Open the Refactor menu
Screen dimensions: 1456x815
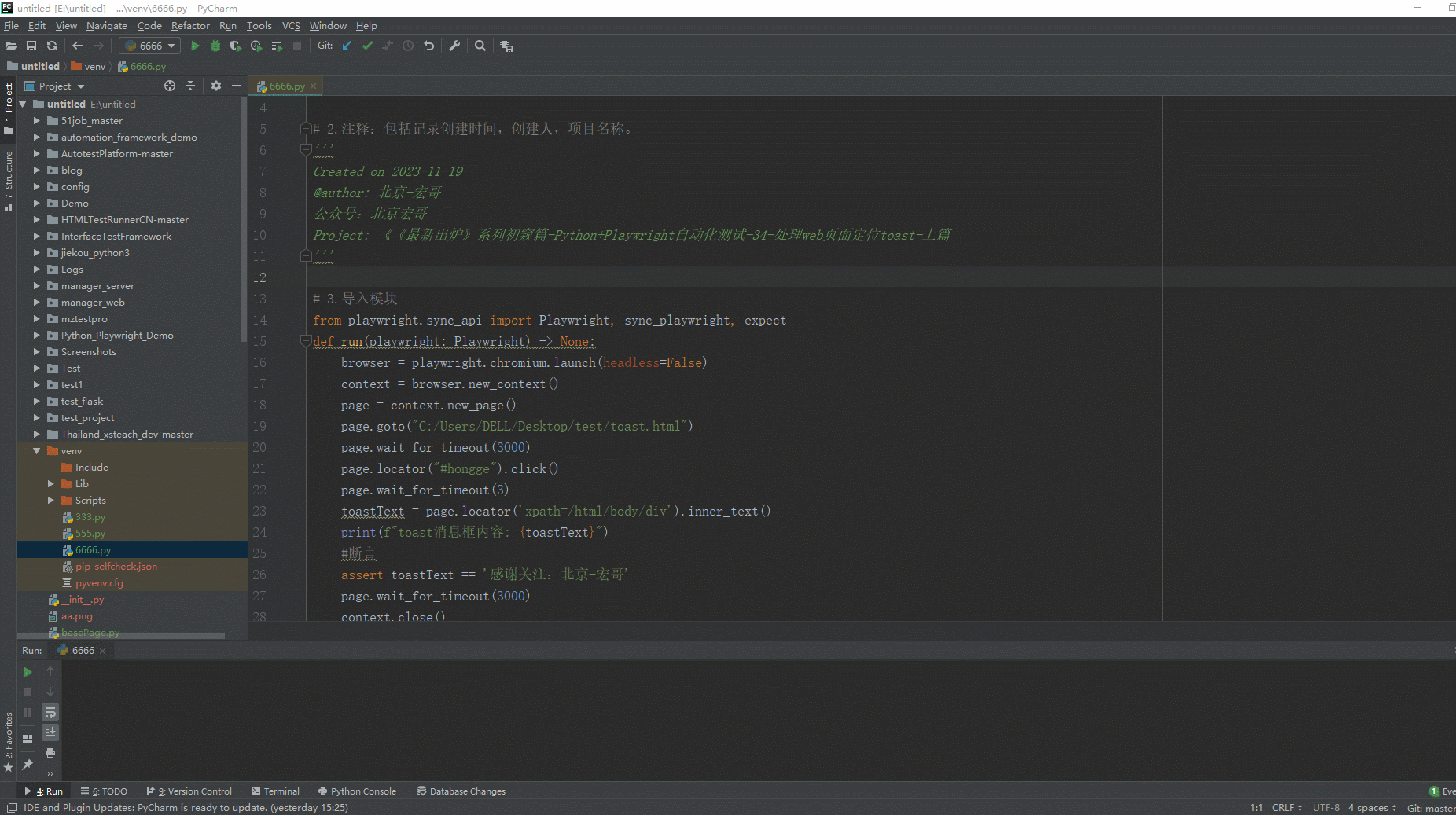point(190,26)
